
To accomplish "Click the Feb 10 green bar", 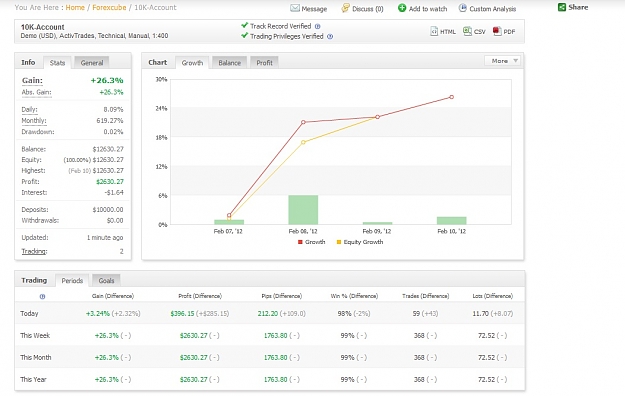I will pos(452,221).
